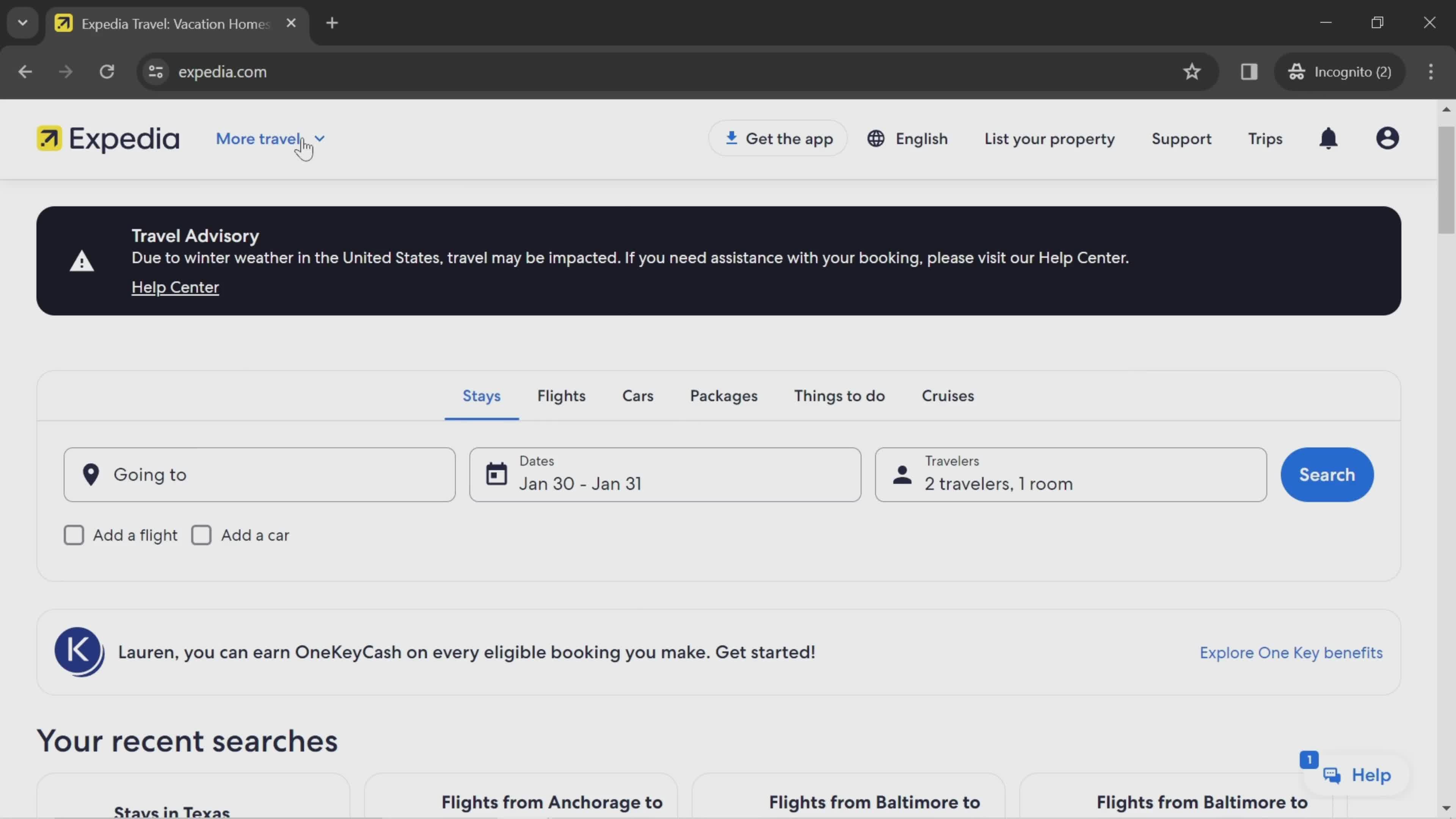Enable the Add a car checkbox
This screenshot has height=819, width=1456.
(201, 534)
